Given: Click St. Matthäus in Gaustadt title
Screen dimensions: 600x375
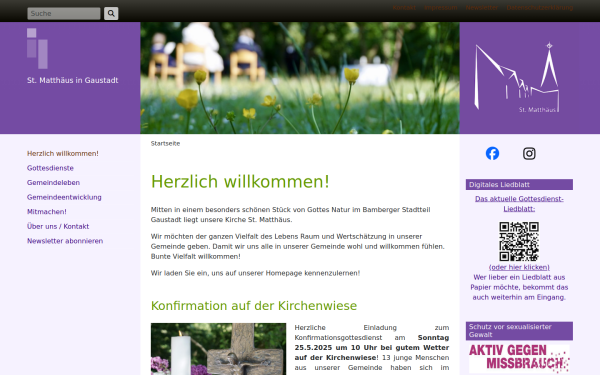Looking at the screenshot, I should [73, 80].
